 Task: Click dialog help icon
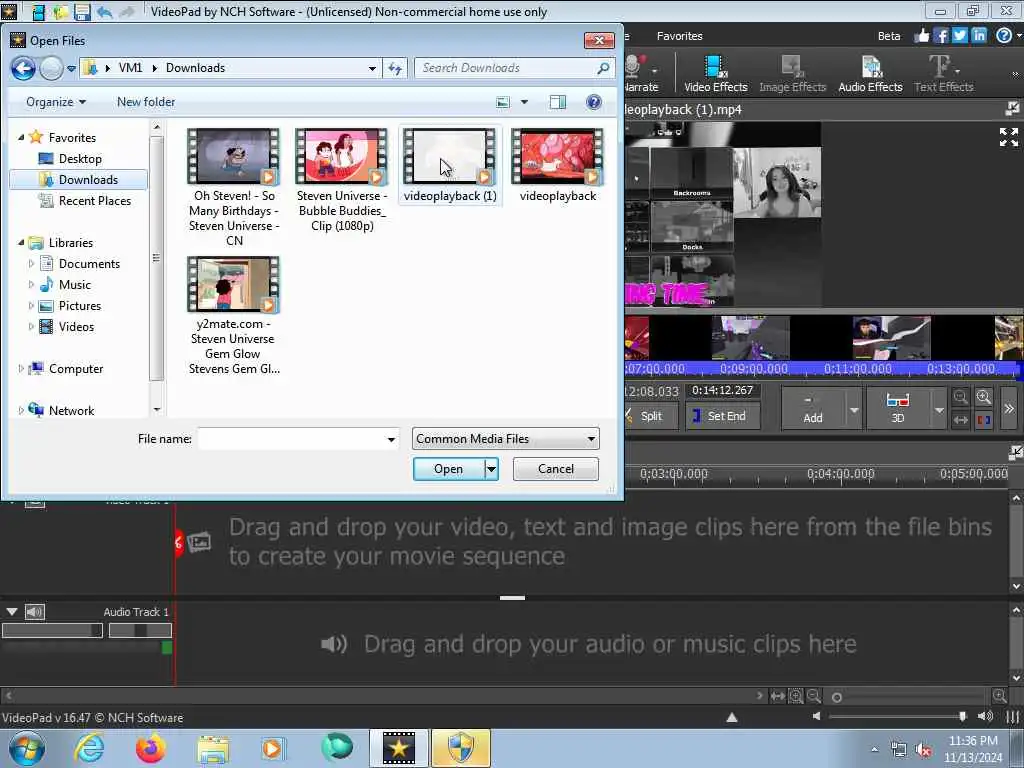tap(594, 102)
